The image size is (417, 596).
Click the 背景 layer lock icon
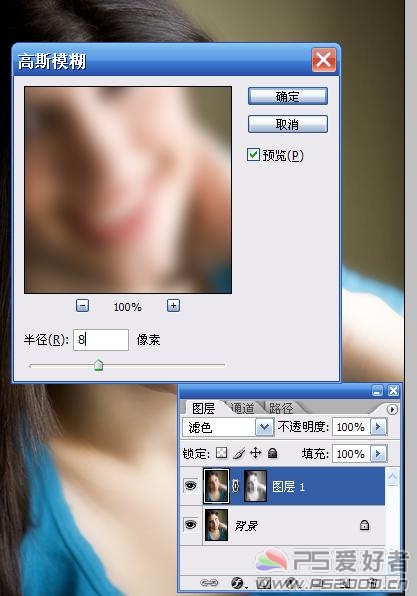(x=364, y=525)
